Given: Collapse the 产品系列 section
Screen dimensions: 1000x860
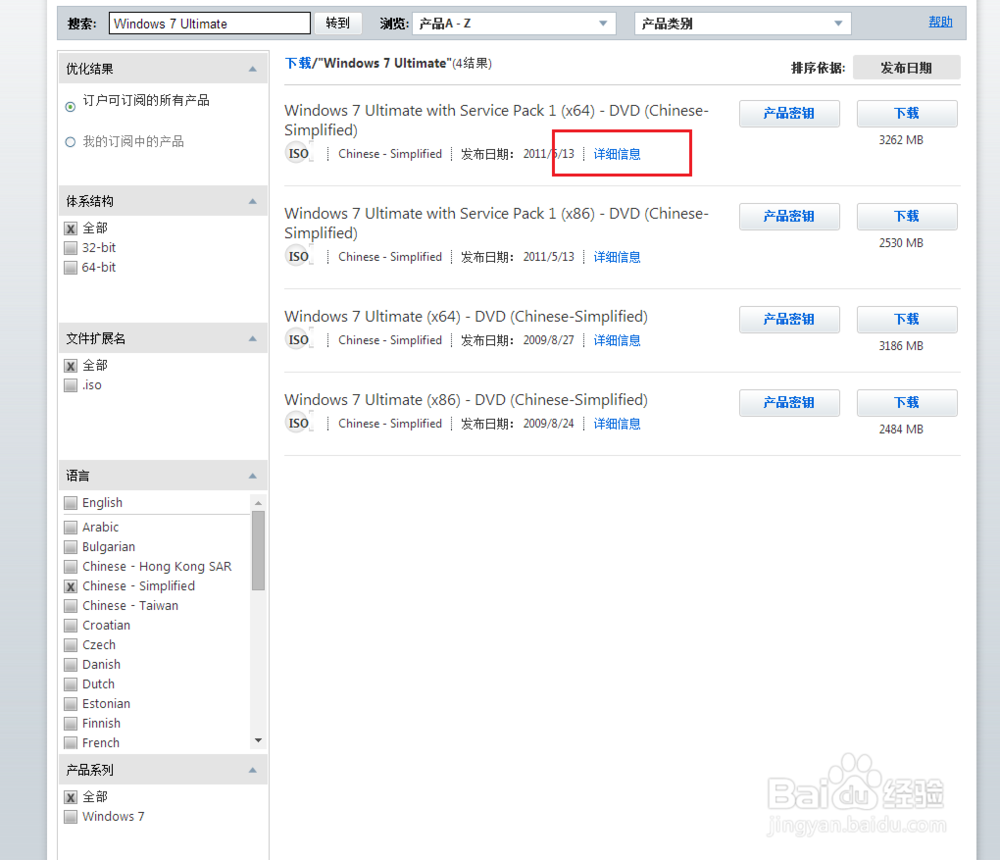Looking at the screenshot, I should pos(253,770).
